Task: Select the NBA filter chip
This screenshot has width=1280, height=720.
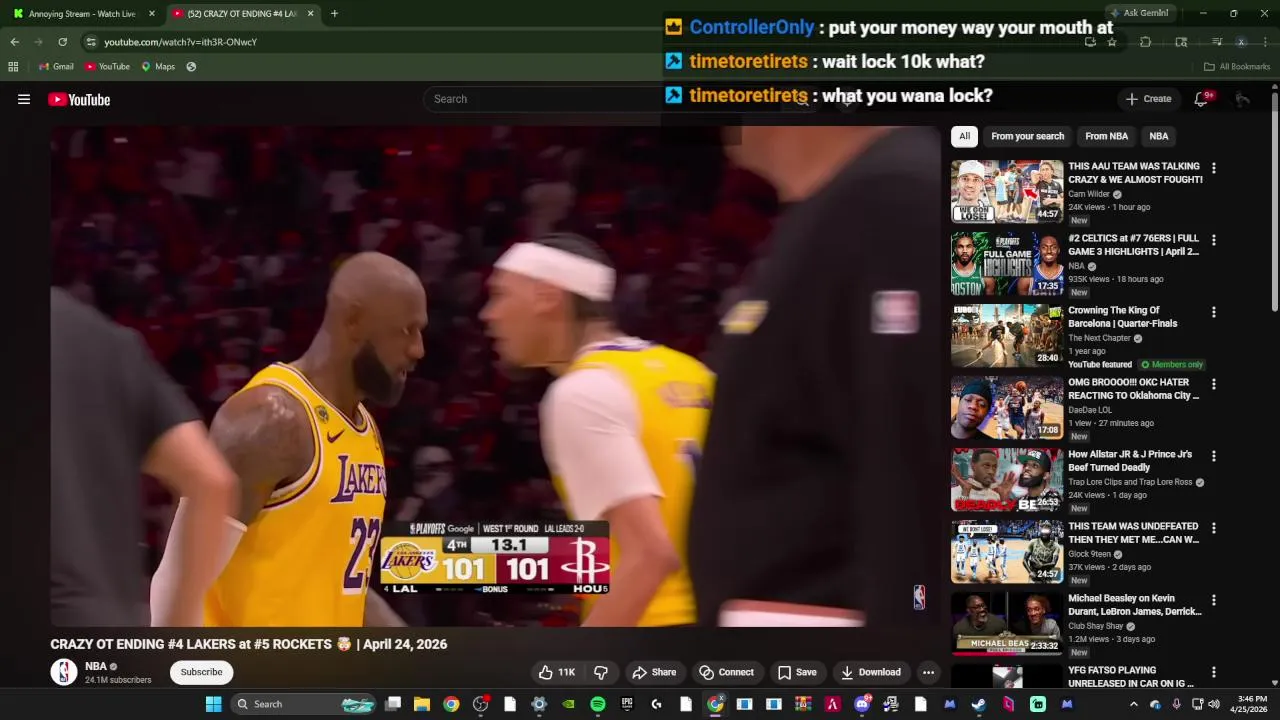Action: tap(1158, 136)
